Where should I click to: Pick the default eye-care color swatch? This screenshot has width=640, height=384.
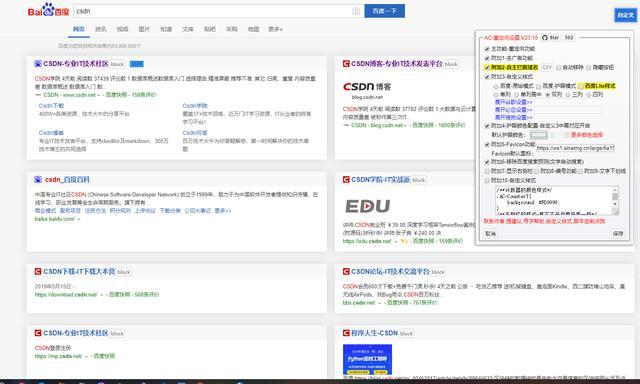coord(538,135)
